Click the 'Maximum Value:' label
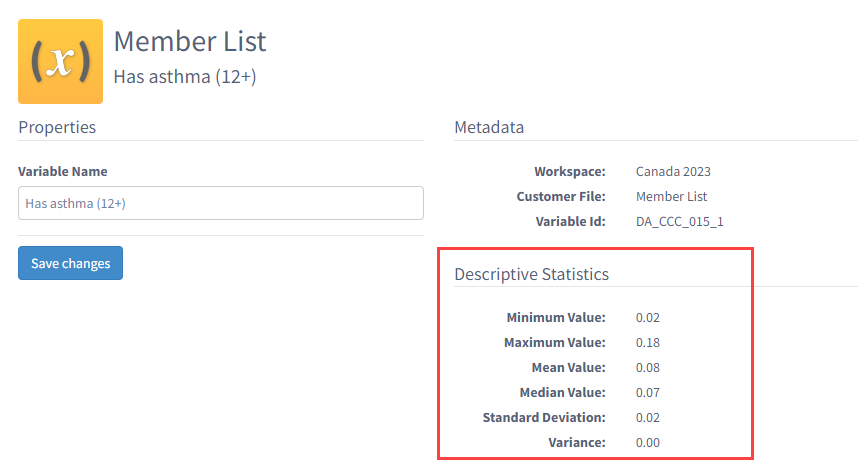The image size is (858, 460). pos(555,343)
